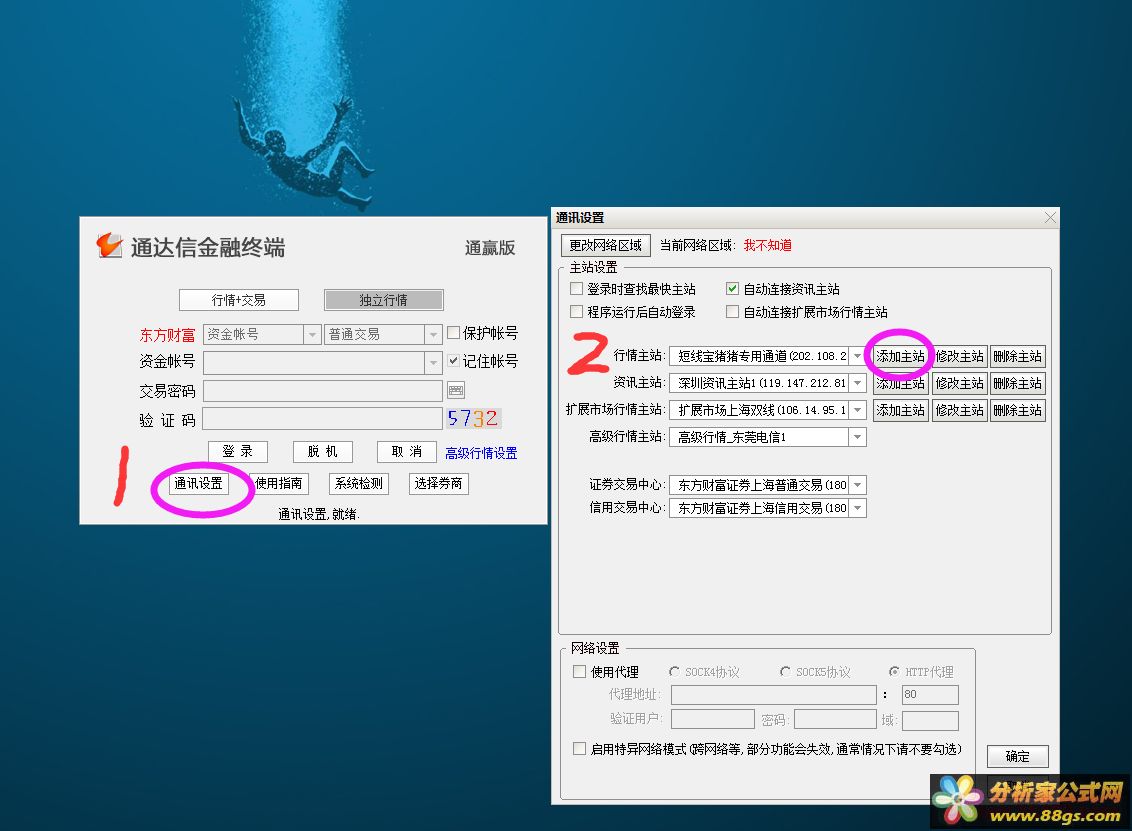Image resolution: width=1132 pixels, height=831 pixels.
Task: Toggle 记住帐号 checkbox
Action: [x=453, y=360]
